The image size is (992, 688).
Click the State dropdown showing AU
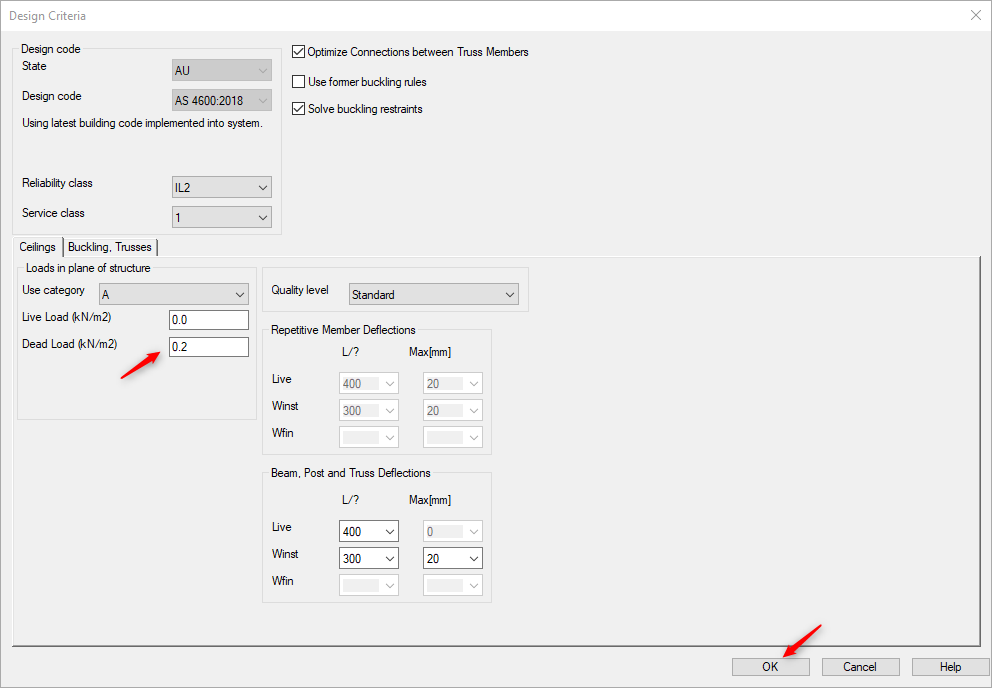(221, 70)
